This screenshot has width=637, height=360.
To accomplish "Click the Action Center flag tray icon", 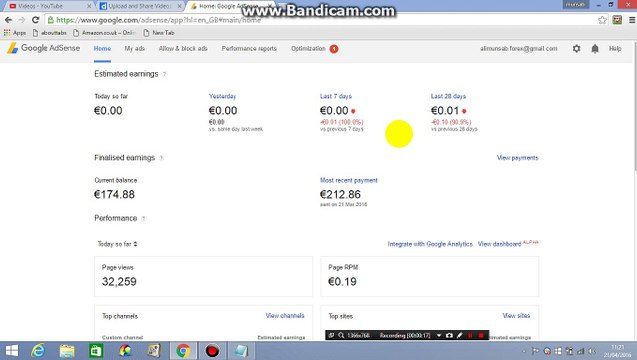I will coord(535,351).
